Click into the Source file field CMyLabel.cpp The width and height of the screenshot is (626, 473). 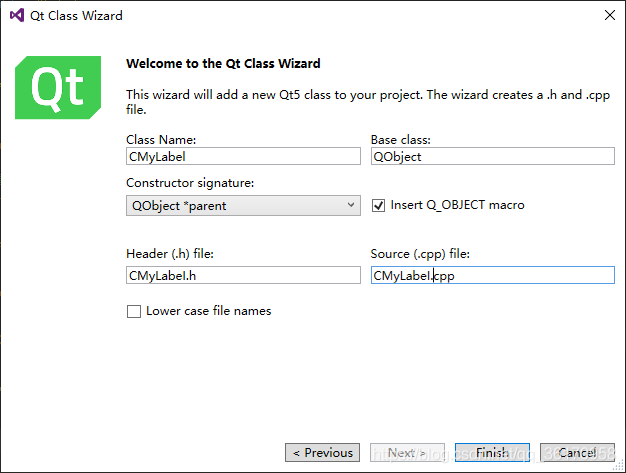(x=493, y=275)
